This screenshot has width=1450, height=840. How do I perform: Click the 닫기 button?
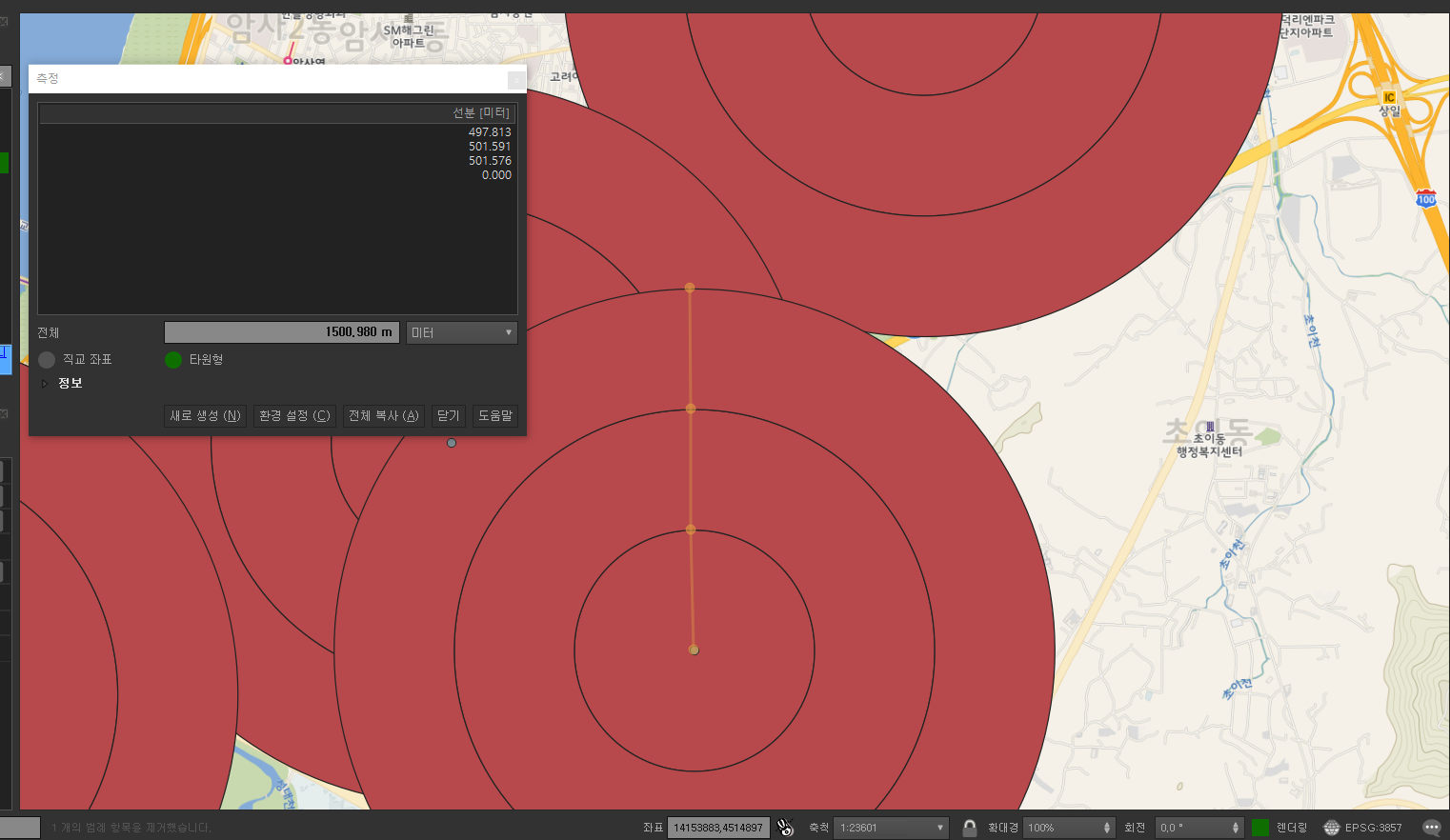449,416
